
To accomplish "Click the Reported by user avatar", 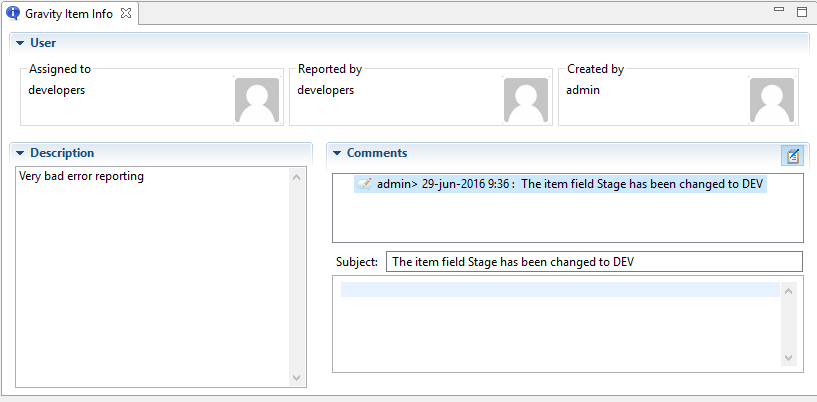I will click(x=526, y=100).
